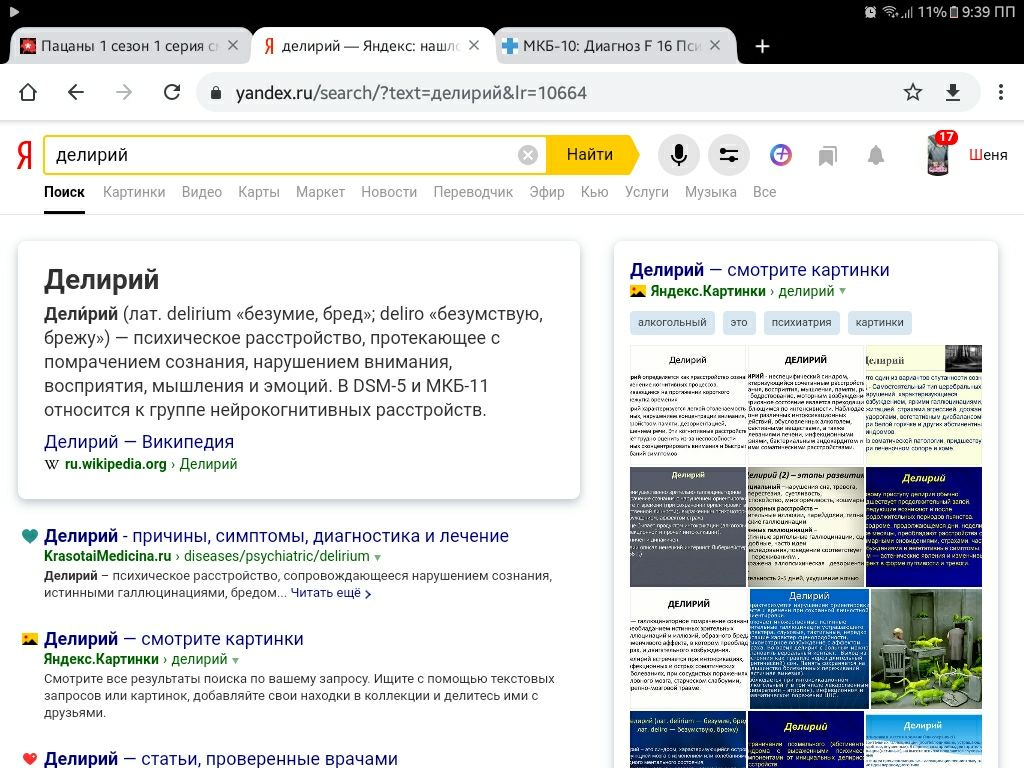Viewport: 1024px width, 768px height.
Task: Open the Карты search tab
Action: (x=259, y=192)
